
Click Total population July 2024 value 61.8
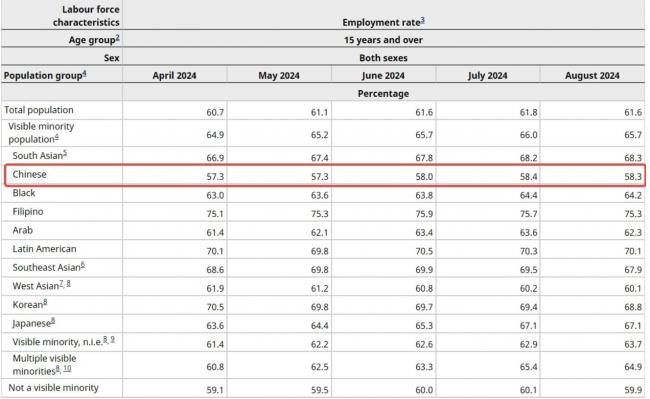529,112
